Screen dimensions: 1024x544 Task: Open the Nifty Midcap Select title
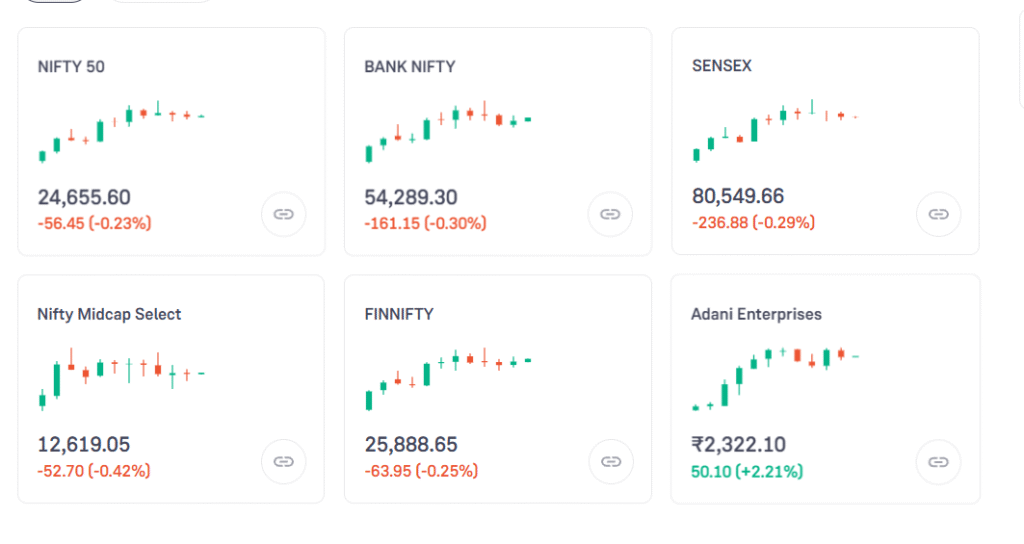[109, 314]
